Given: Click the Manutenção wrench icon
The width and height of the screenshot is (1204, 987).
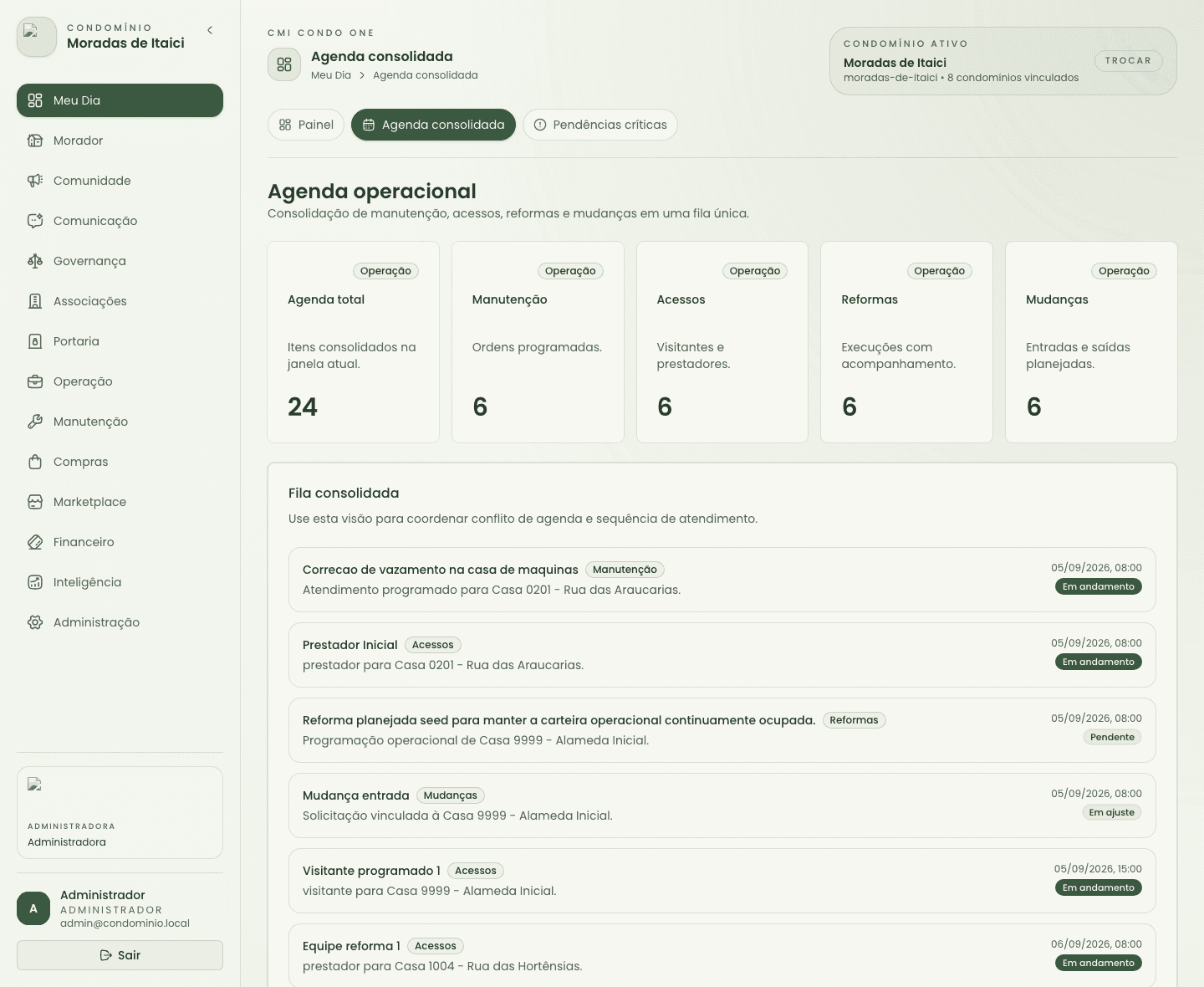Looking at the screenshot, I should click(x=35, y=422).
